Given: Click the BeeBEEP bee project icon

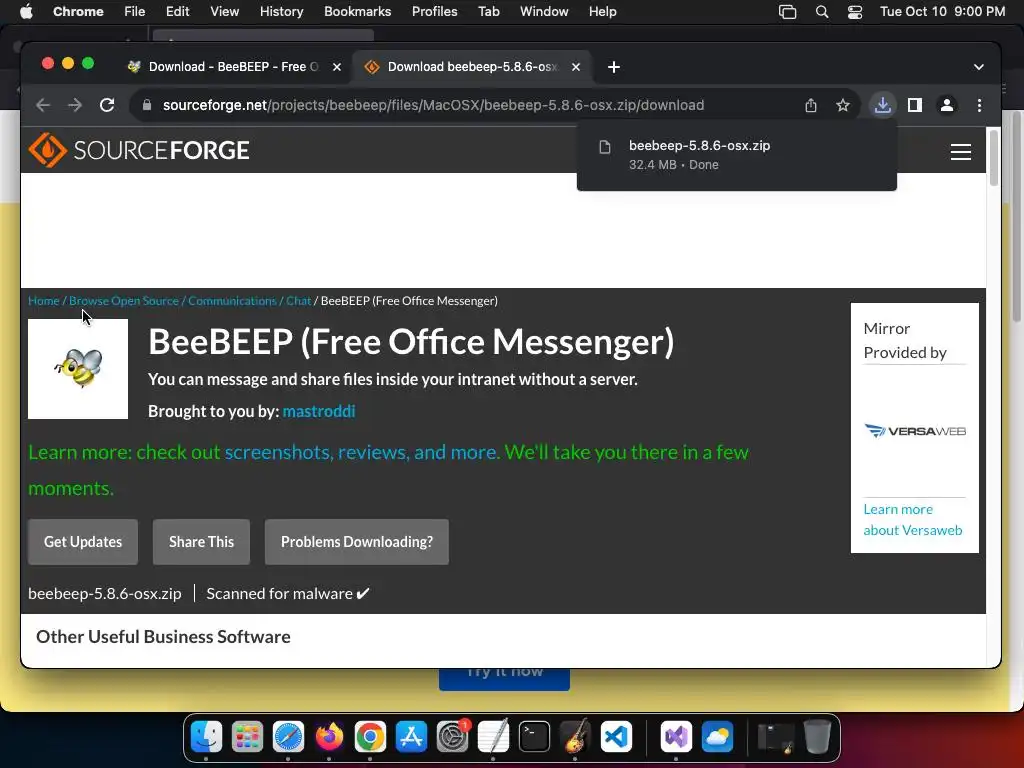Looking at the screenshot, I should [78, 369].
